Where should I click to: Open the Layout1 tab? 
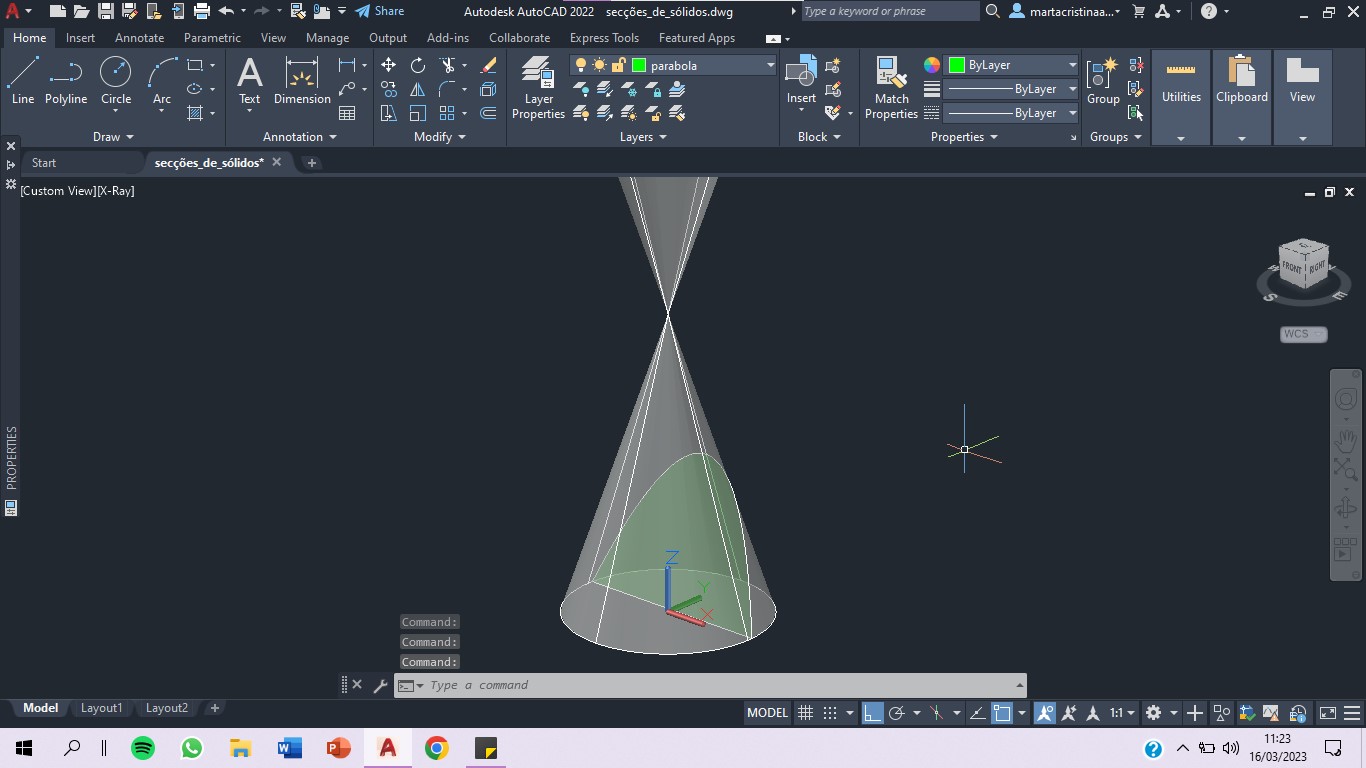[x=101, y=708]
